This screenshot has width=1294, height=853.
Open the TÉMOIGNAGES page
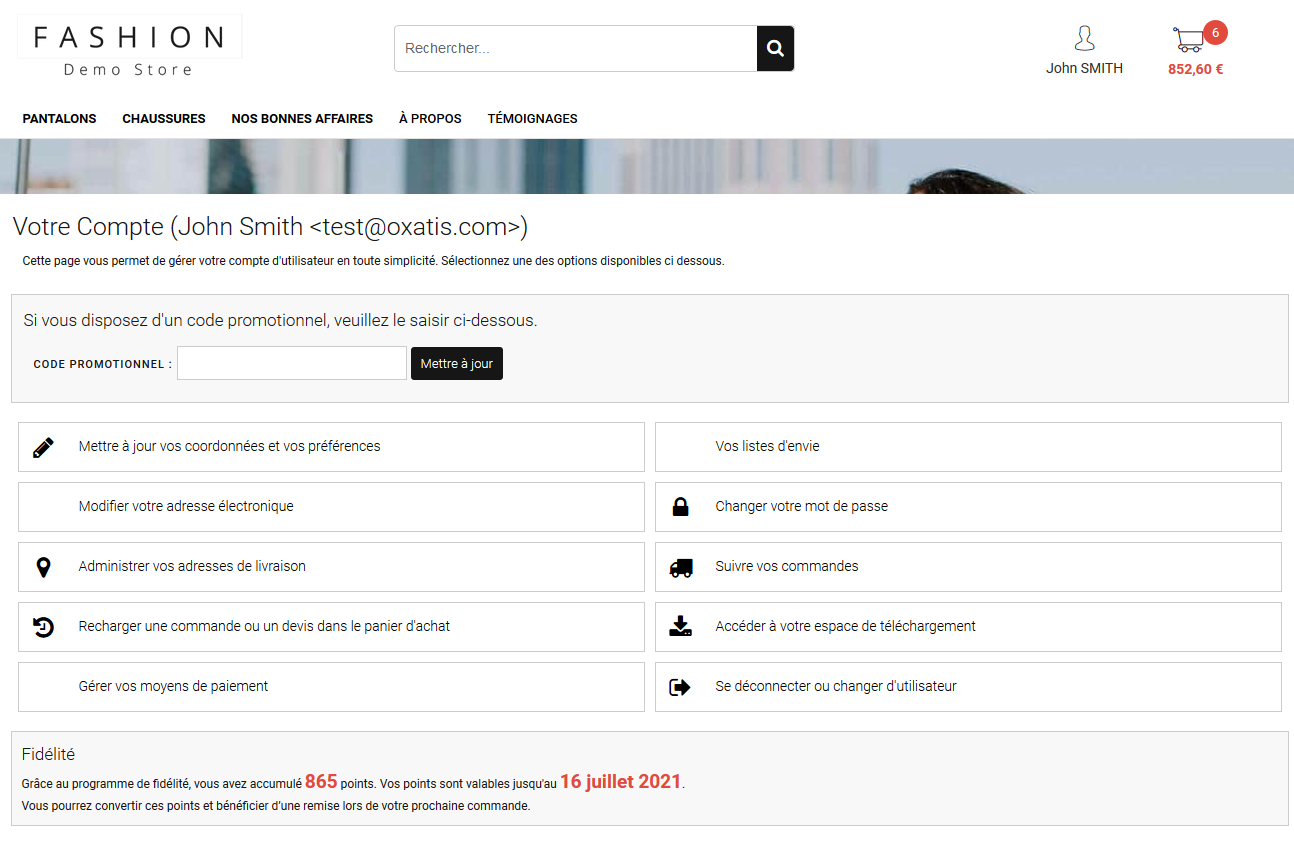[532, 118]
